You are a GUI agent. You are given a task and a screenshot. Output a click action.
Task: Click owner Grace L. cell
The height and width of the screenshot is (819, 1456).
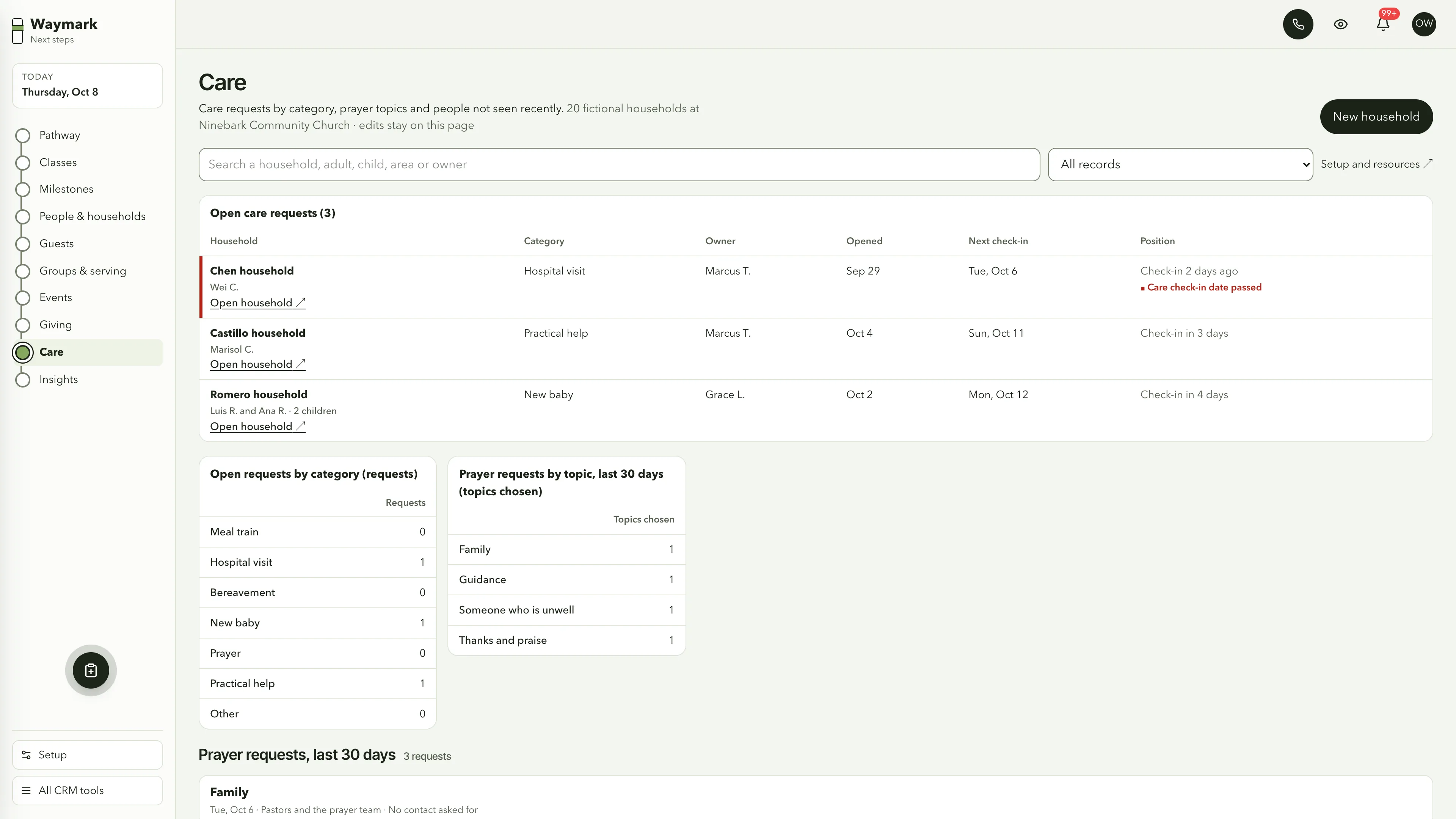coord(725,394)
